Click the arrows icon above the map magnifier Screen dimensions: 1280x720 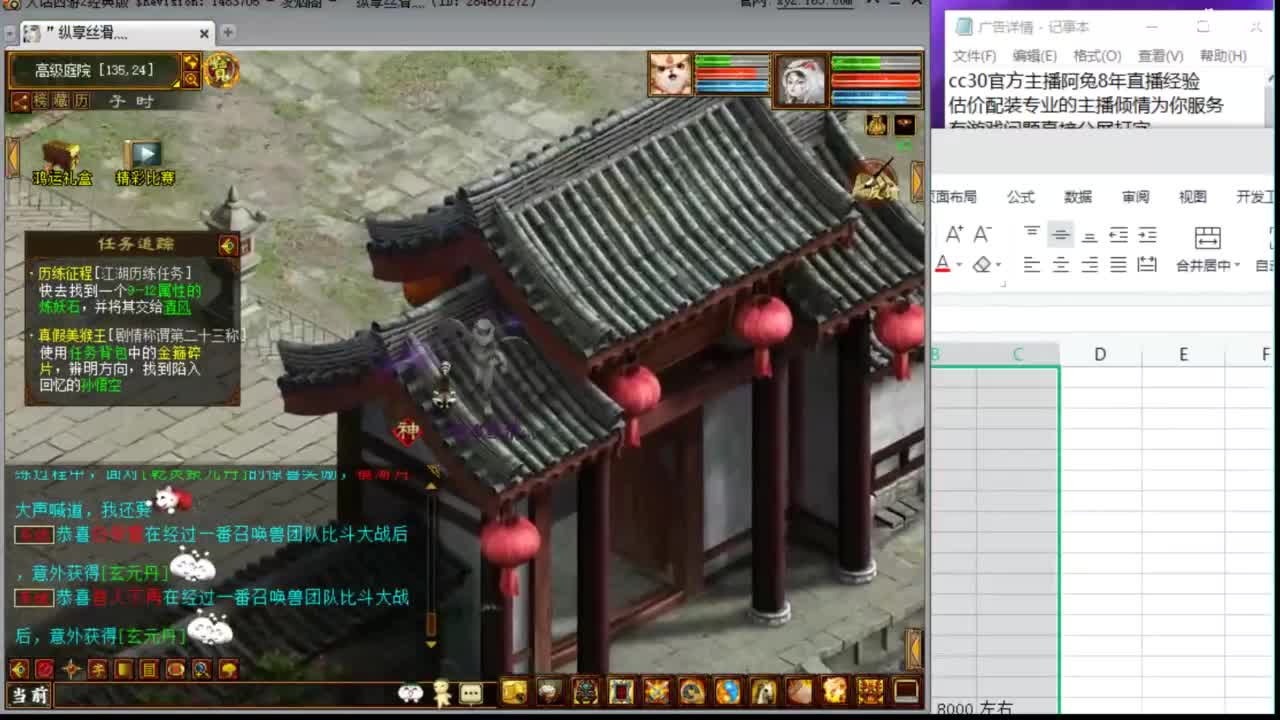(190, 62)
